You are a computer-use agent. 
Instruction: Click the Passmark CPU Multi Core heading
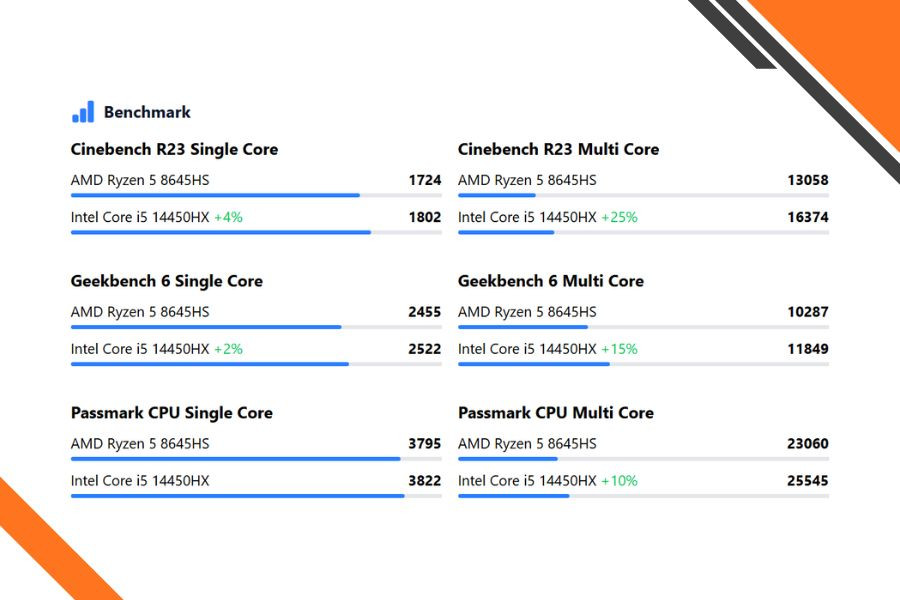click(x=555, y=413)
